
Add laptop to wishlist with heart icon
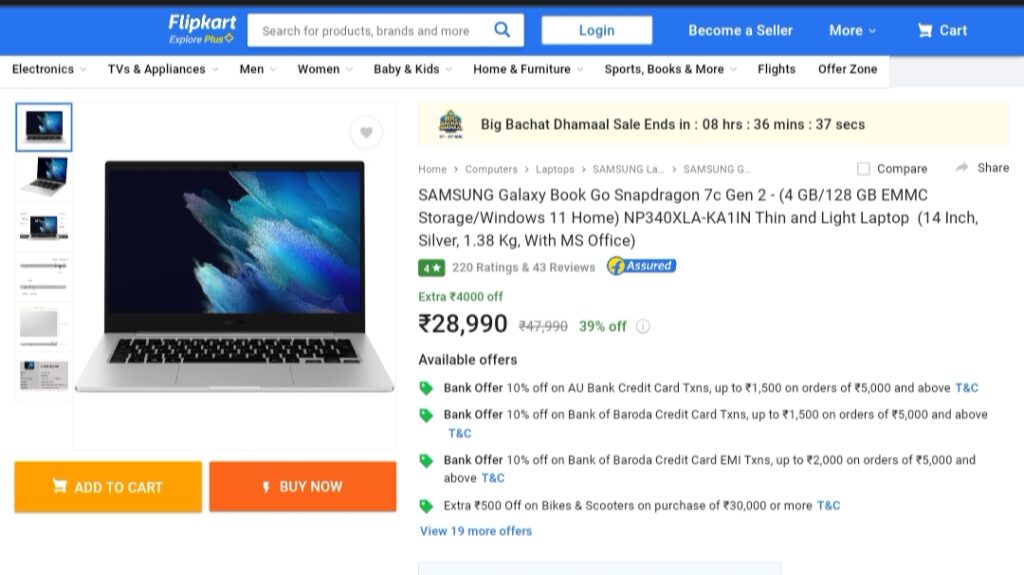366,133
